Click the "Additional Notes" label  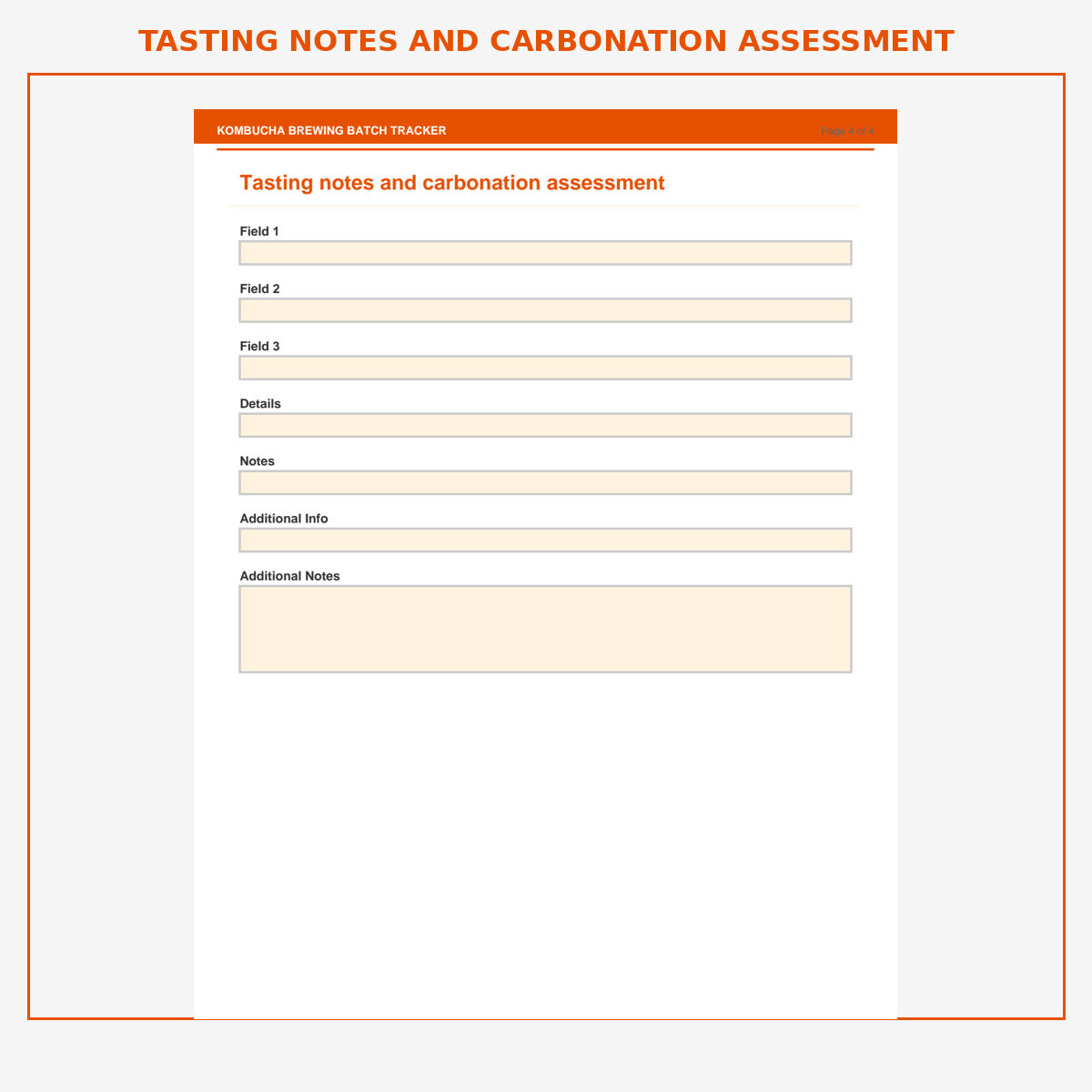(x=289, y=576)
